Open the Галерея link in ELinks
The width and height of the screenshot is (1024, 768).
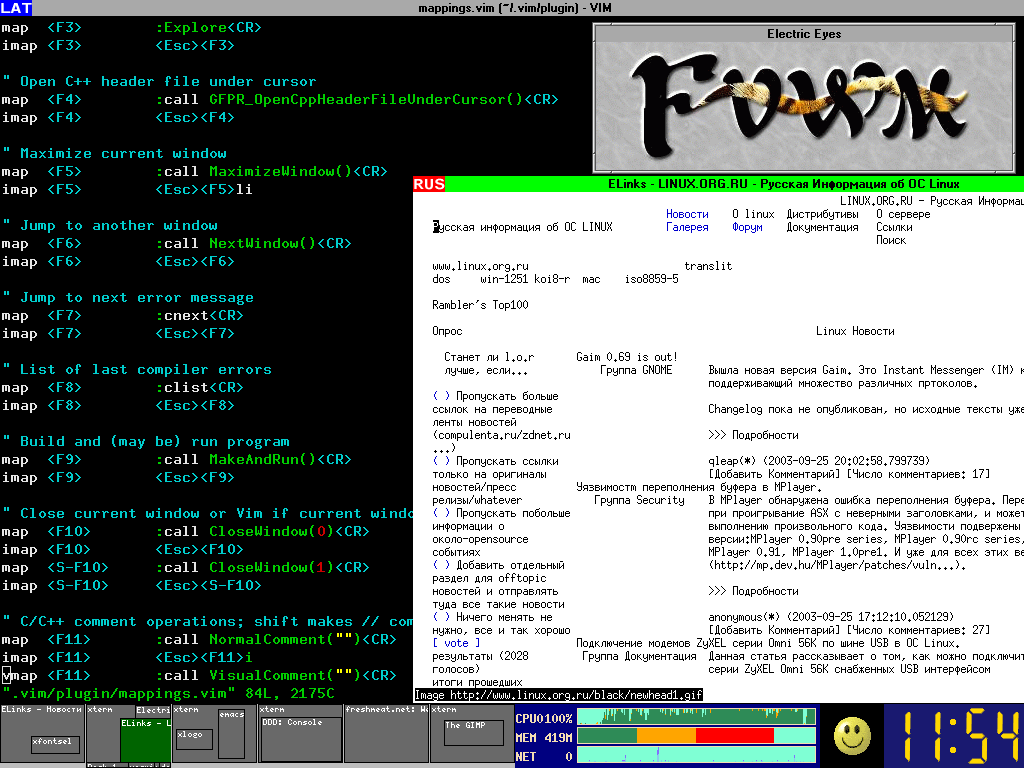point(687,227)
